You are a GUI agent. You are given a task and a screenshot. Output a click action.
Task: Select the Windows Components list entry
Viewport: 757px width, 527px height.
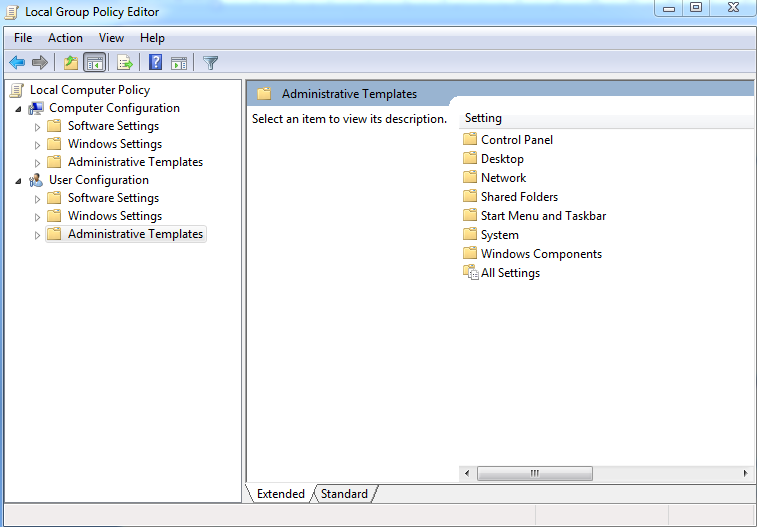(541, 254)
